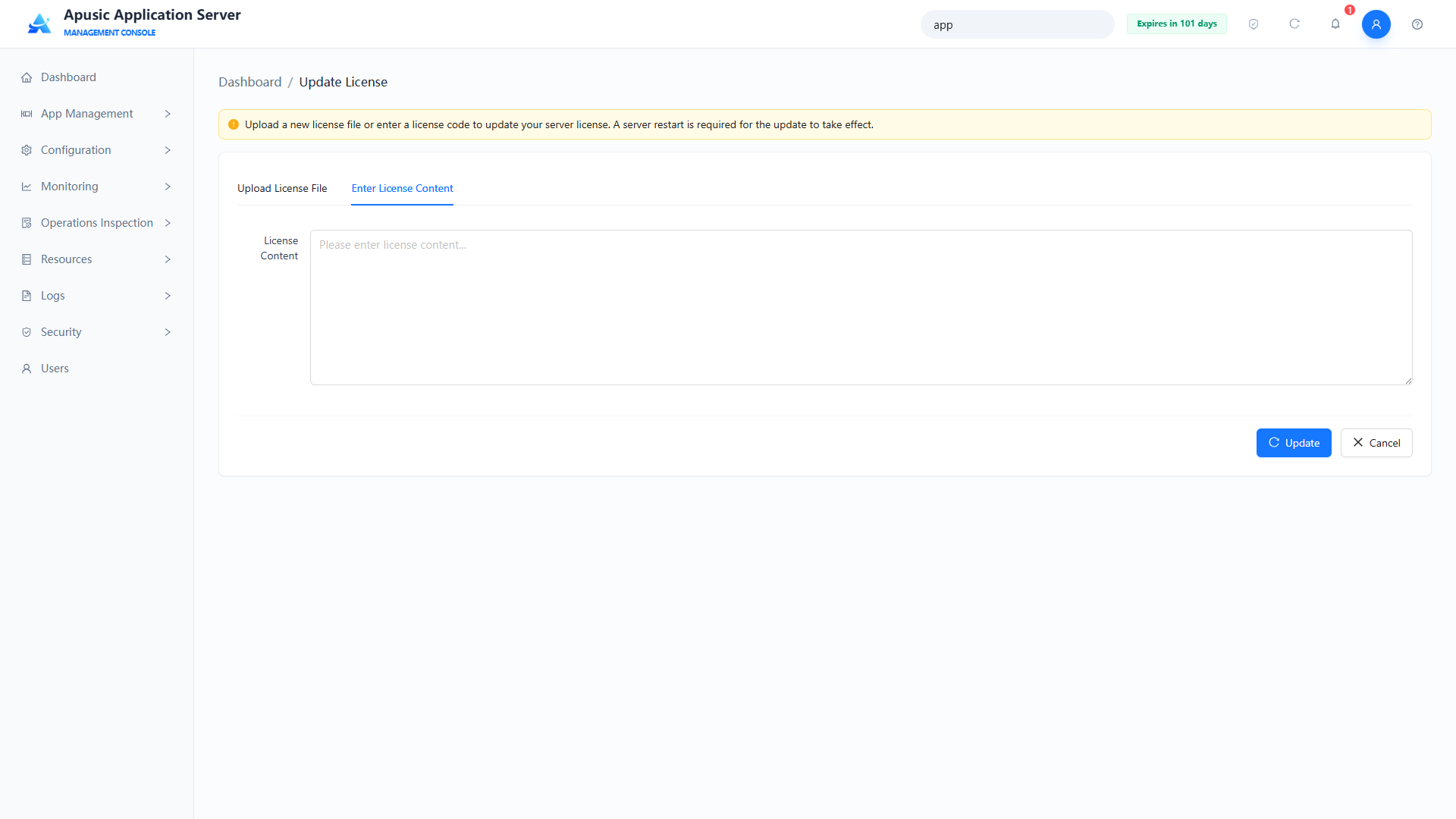Expand Monitoring chevron

pyautogui.click(x=168, y=187)
